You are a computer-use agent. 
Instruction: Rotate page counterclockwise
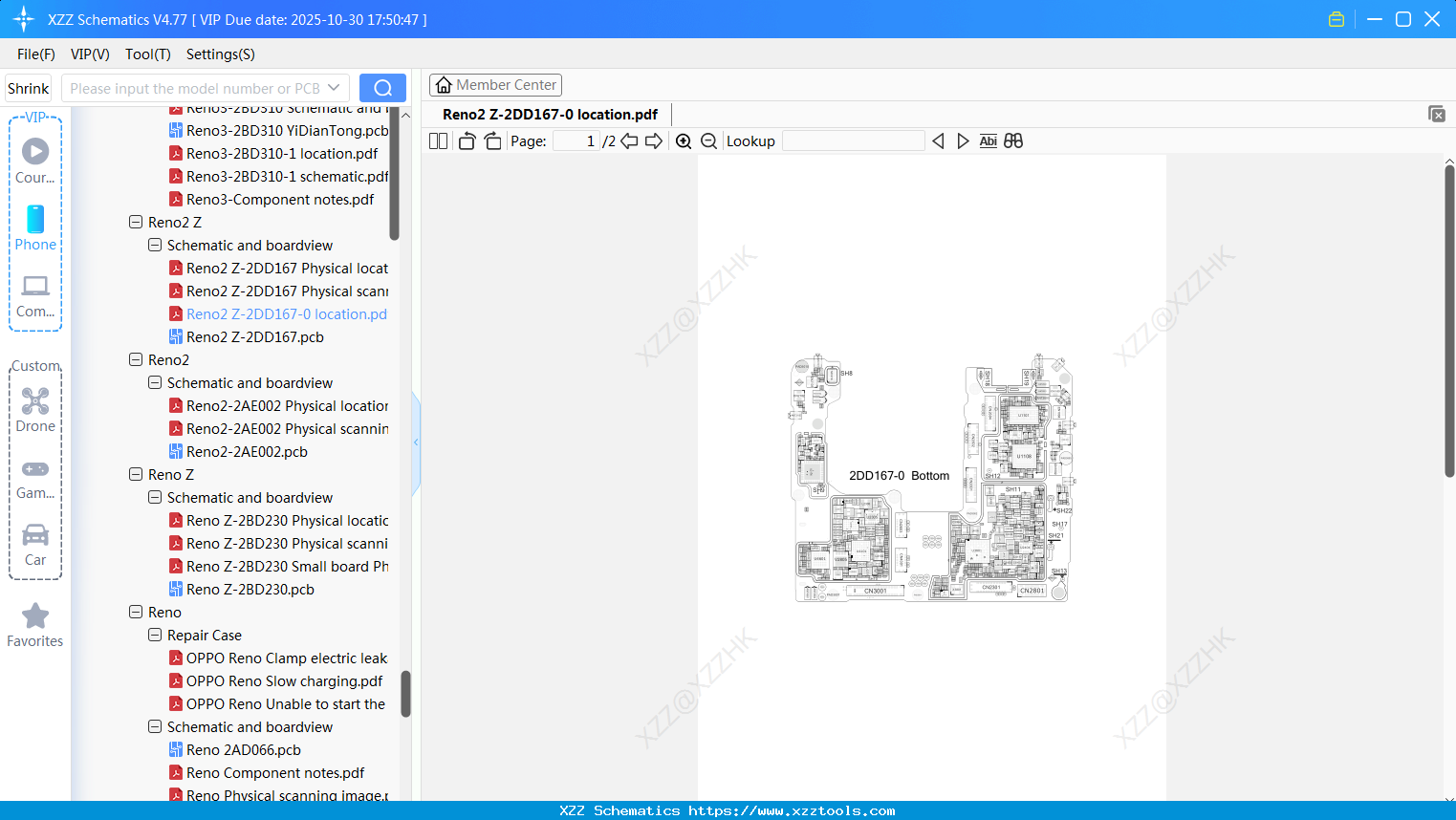pyautogui.click(x=467, y=141)
